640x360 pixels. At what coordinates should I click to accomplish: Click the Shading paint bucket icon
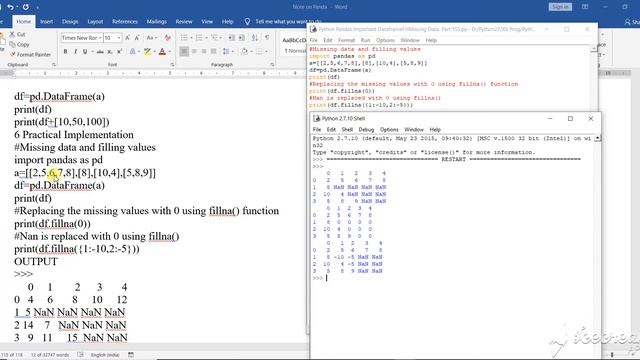[244, 51]
